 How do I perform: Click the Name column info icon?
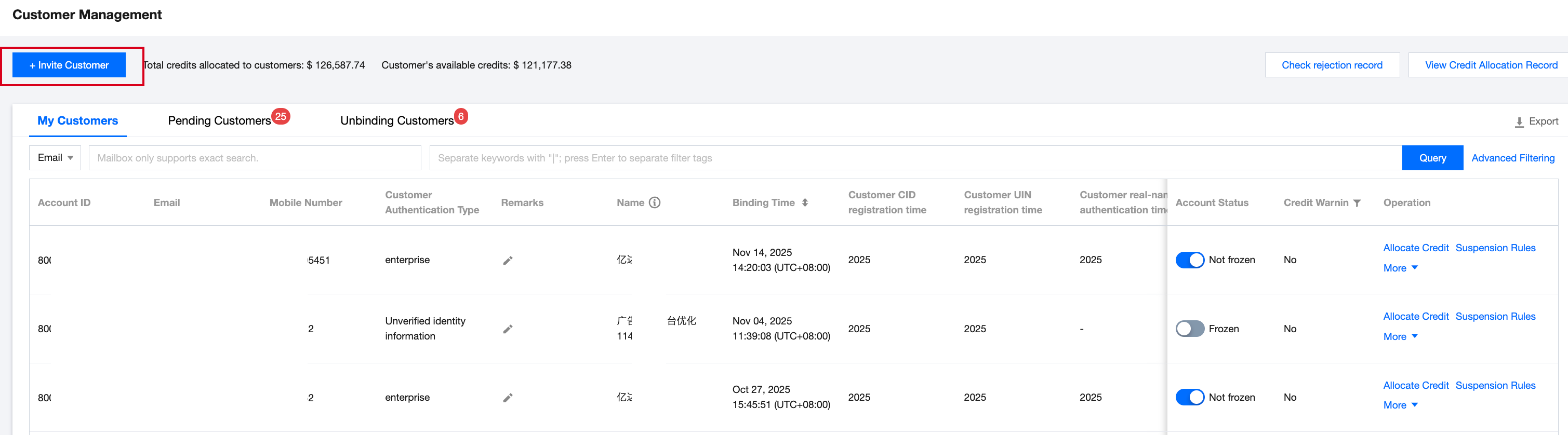[654, 202]
